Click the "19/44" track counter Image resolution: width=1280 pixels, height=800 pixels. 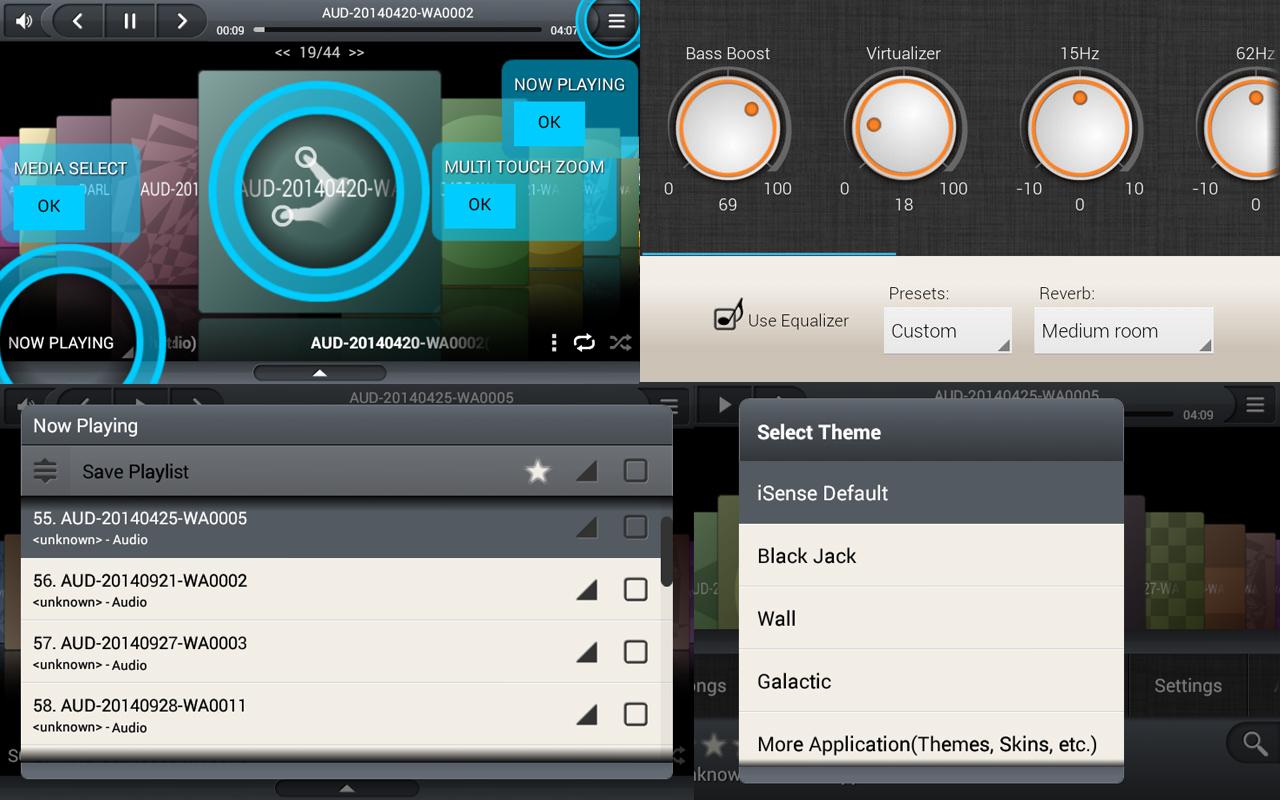pos(320,52)
